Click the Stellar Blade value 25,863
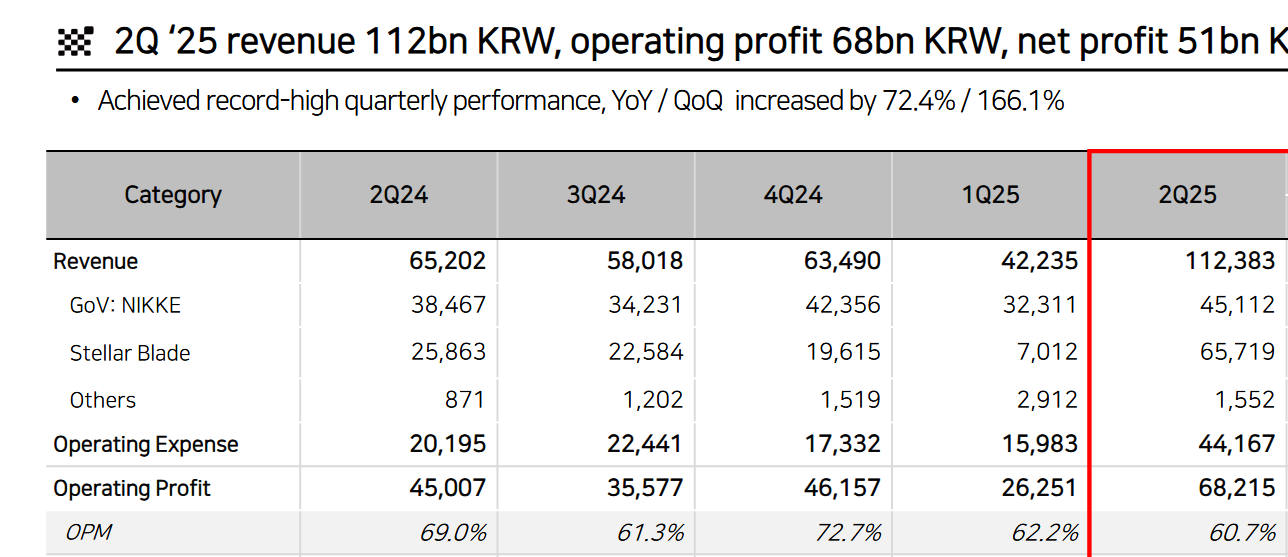Image resolution: width=1288 pixels, height=557 pixels. tap(449, 353)
